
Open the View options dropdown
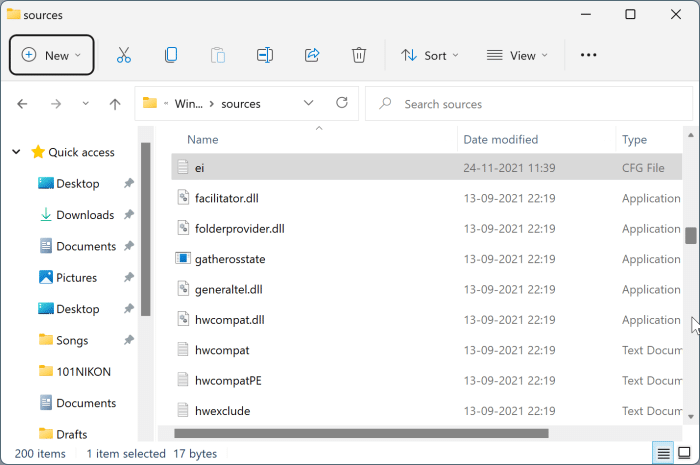pyautogui.click(x=517, y=55)
